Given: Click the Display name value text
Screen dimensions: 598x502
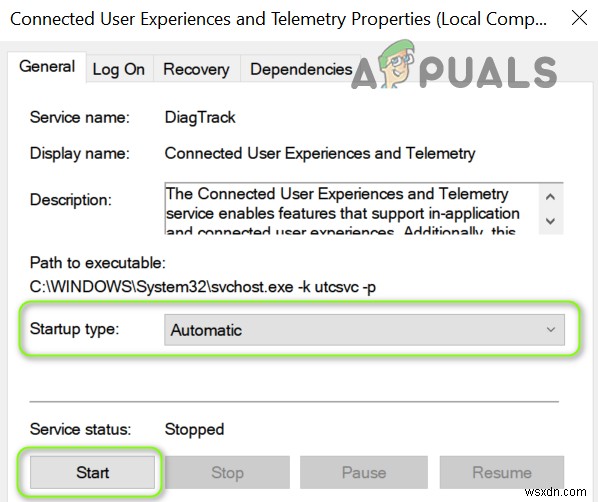Looking at the screenshot, I should coord(320,154).
